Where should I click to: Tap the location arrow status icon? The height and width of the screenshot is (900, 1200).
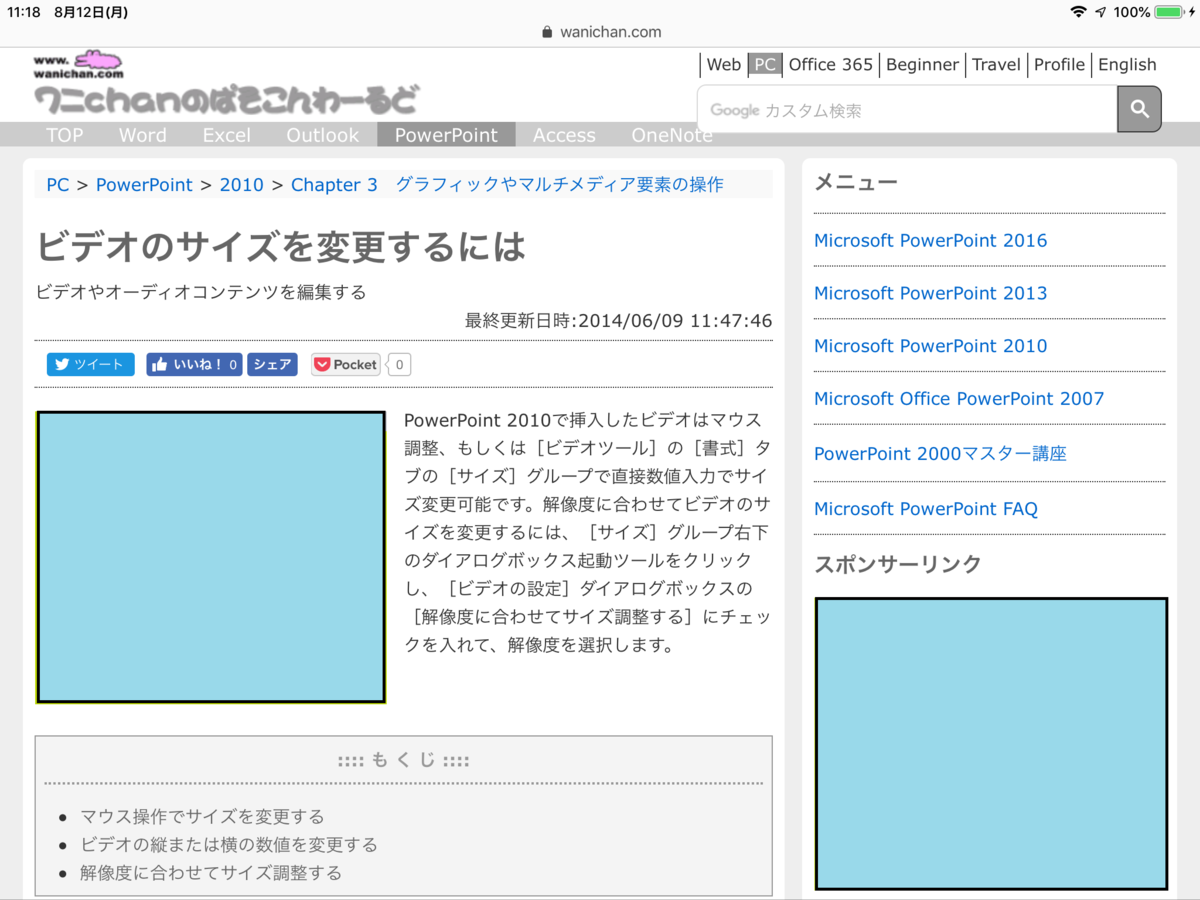pos(1101,12)
